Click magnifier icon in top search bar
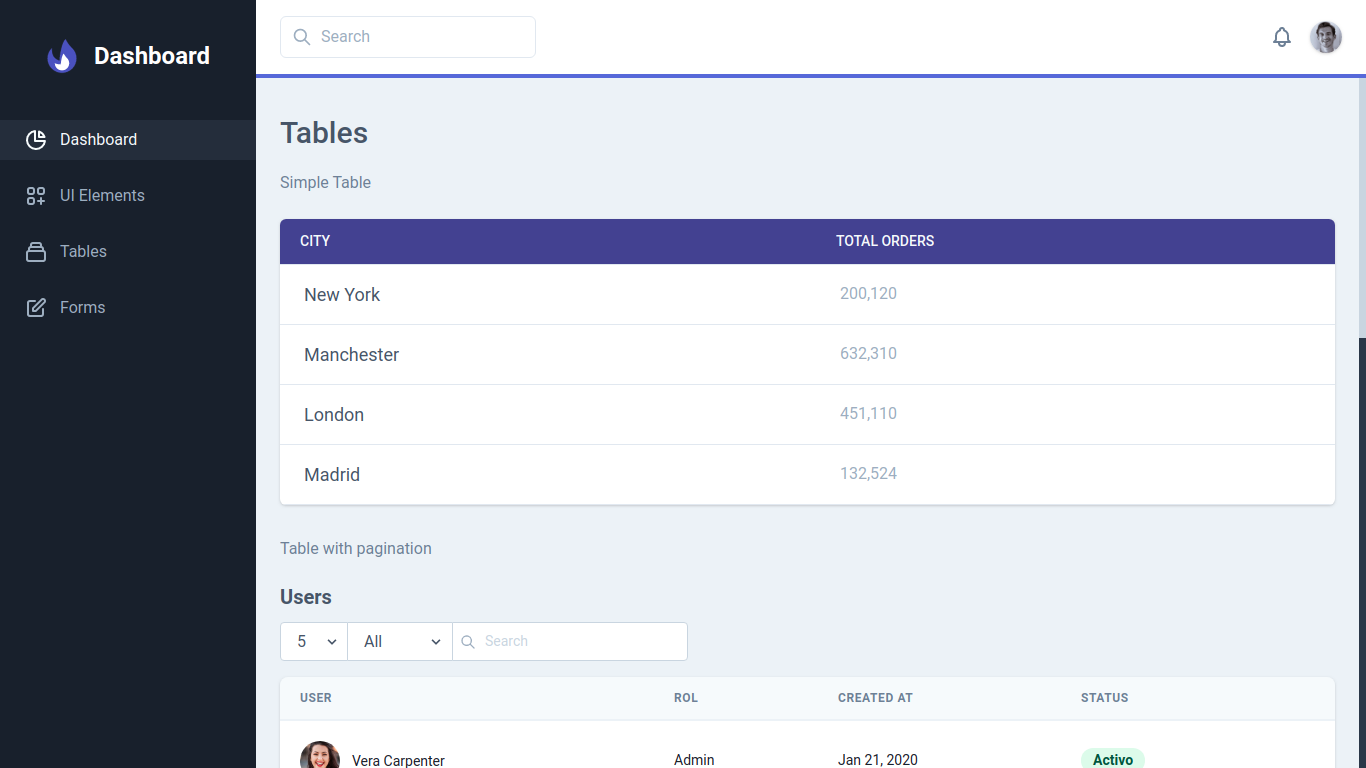 [302, 37]
